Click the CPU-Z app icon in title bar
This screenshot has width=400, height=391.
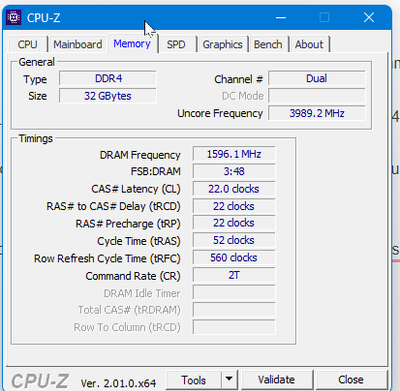click(x=13, y=17)
